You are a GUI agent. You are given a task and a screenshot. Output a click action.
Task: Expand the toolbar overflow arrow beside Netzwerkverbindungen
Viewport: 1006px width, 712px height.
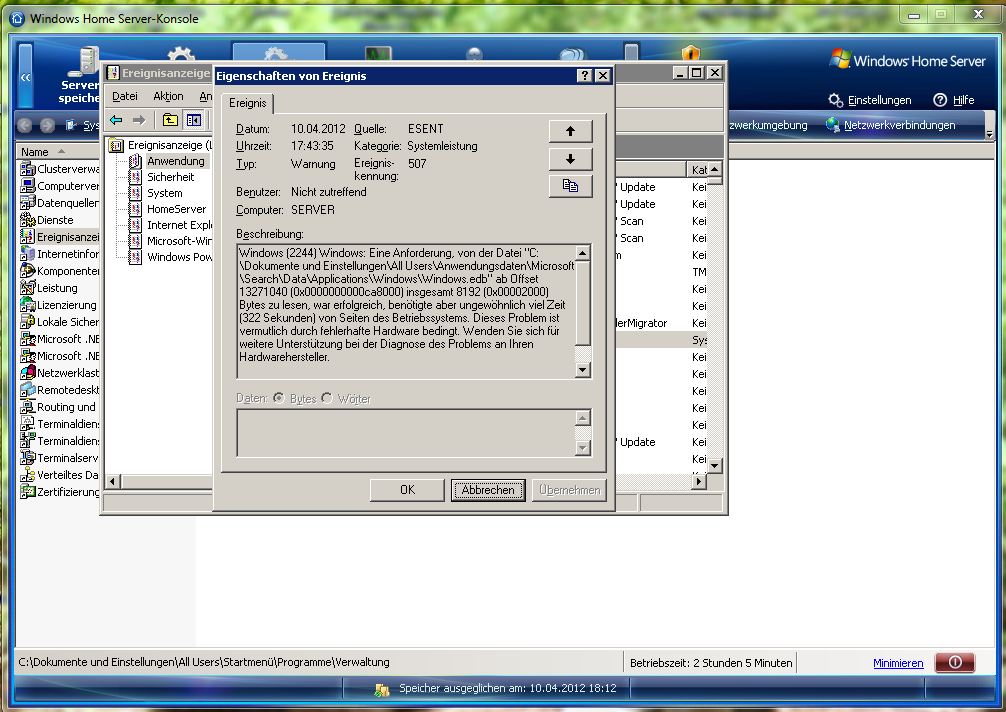click(989, 134)
